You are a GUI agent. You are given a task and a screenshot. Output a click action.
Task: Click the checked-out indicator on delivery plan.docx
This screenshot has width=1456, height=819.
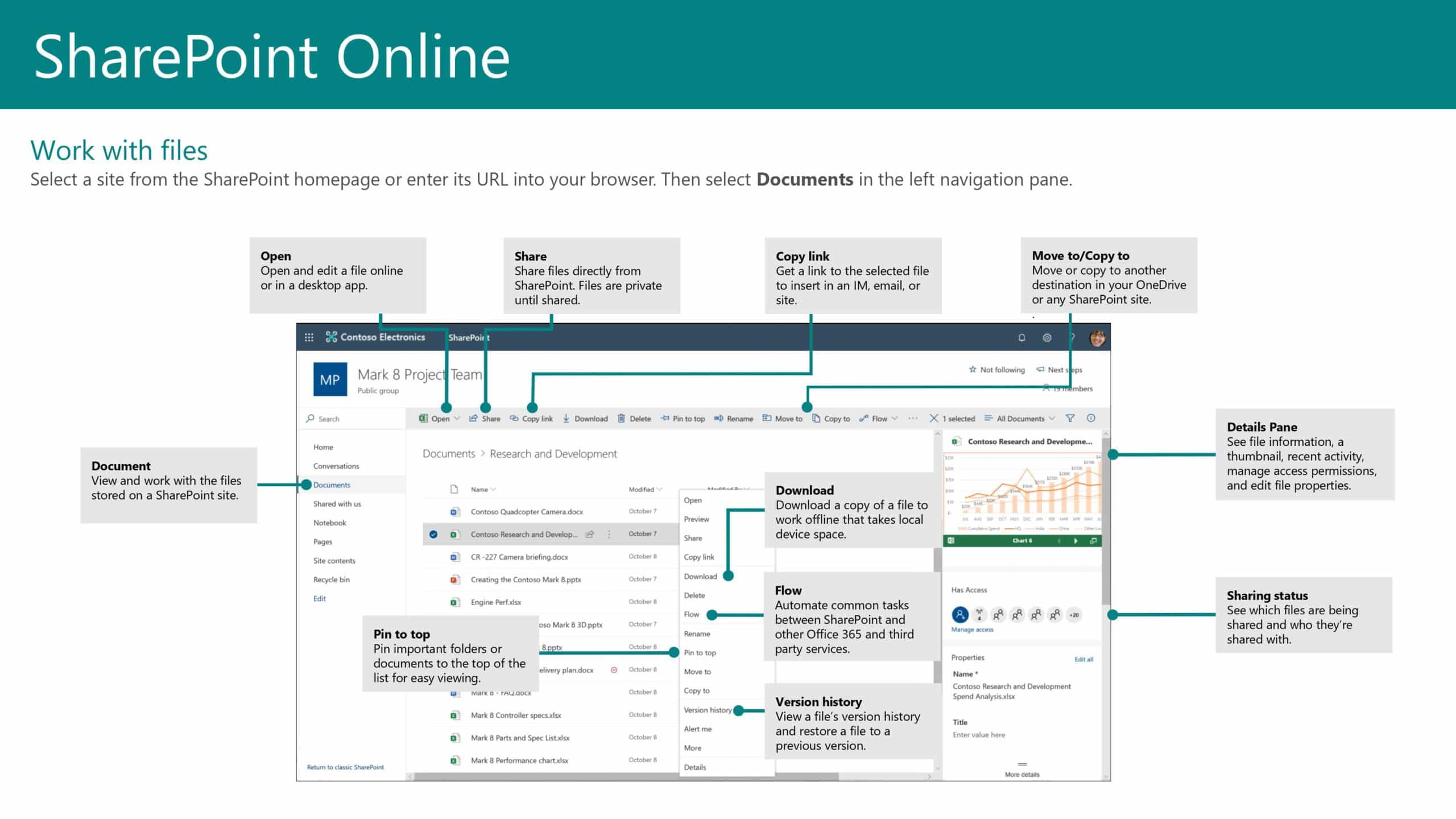tap(614, 670)
